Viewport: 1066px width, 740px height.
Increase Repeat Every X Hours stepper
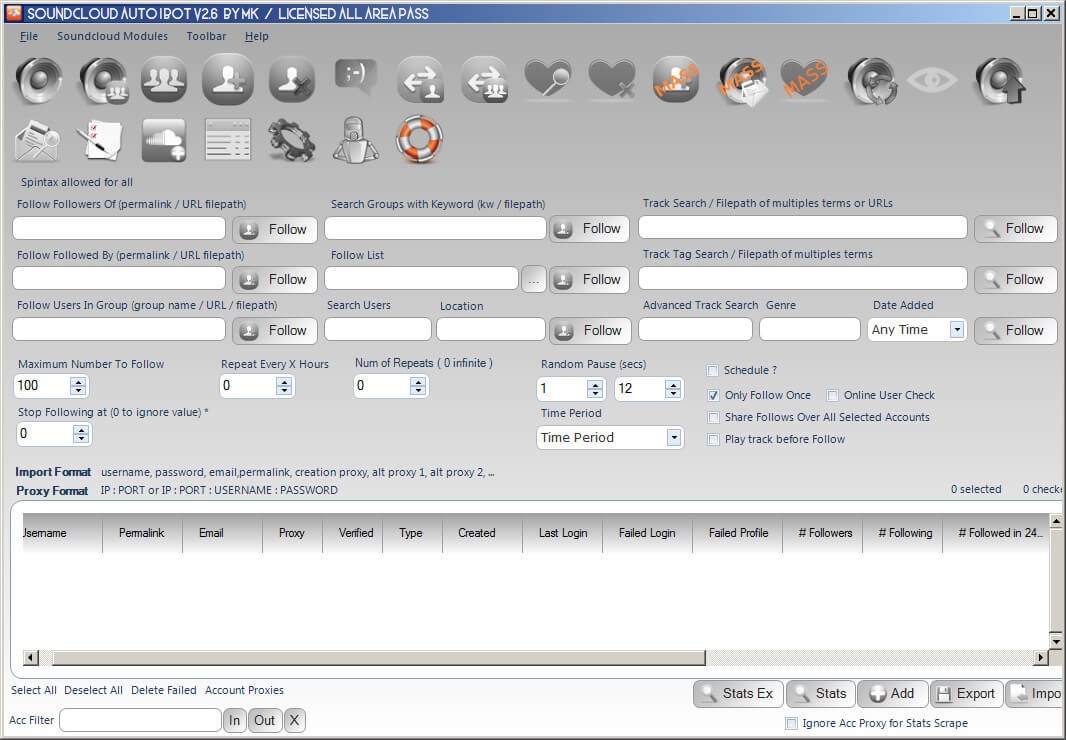coord(284,382)
